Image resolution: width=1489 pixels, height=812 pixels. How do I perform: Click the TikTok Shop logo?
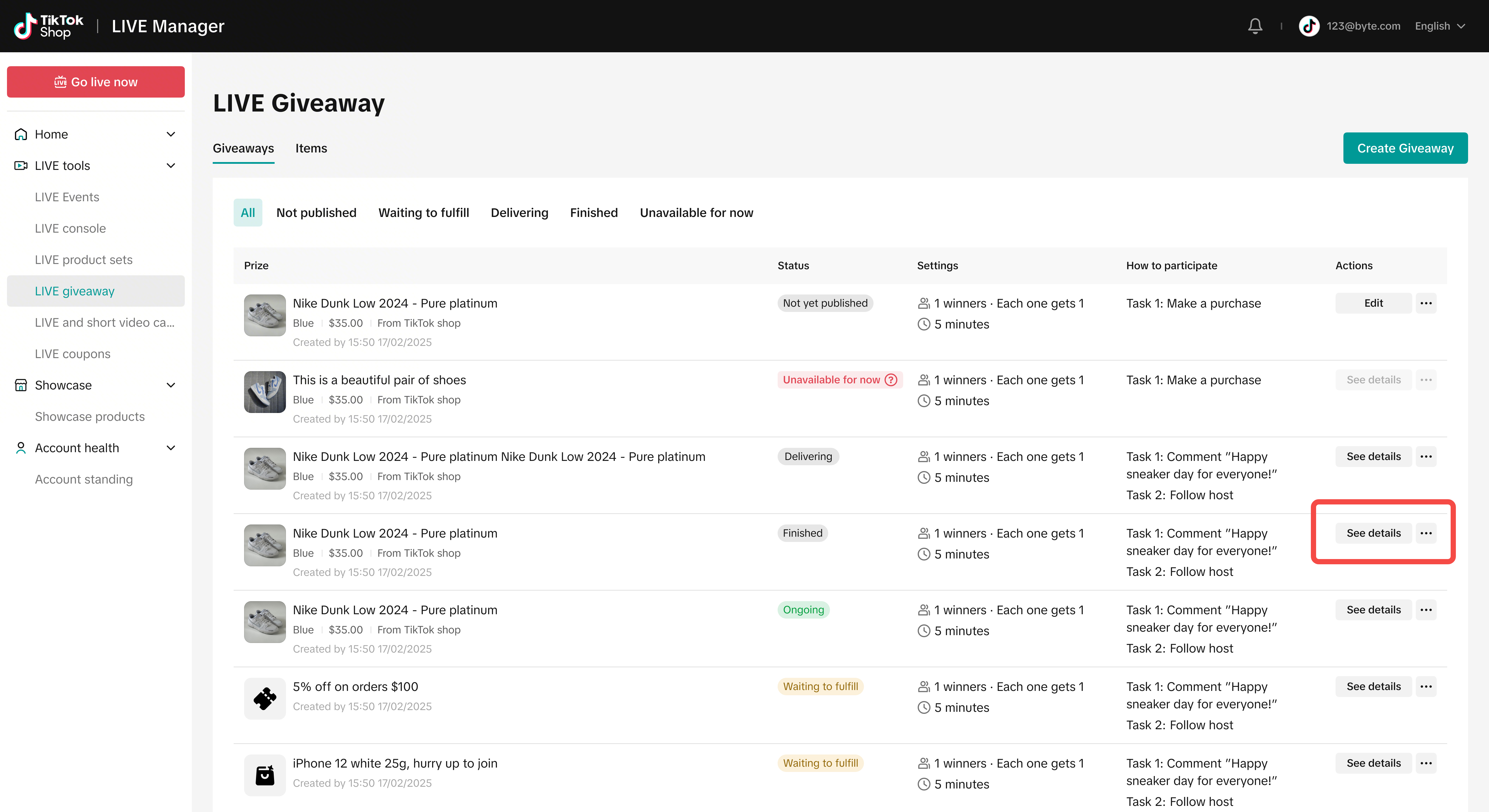49,26
